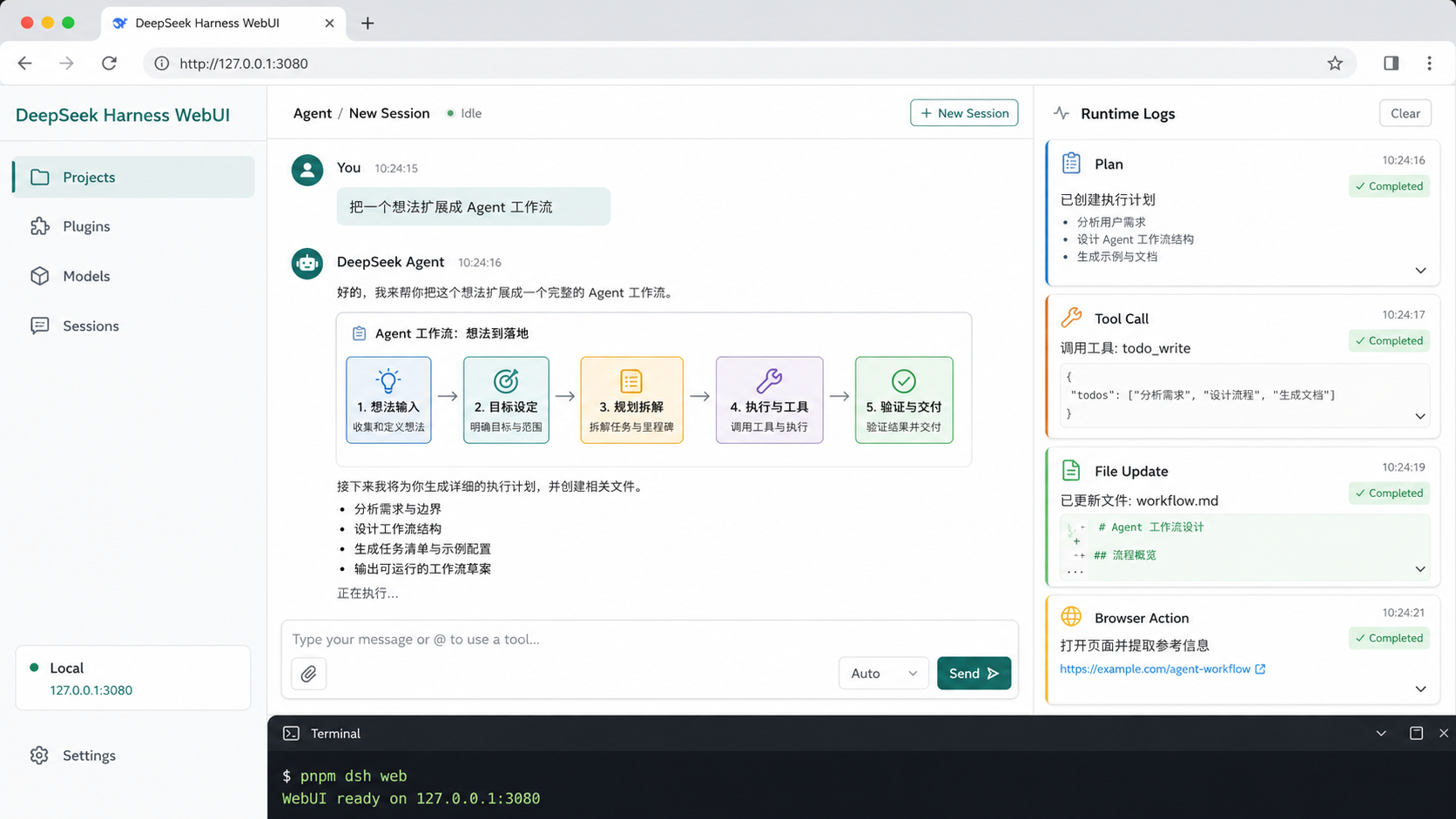Open the Projects section in sidebar
The image size is (1456, 819).
pos(134,177)
